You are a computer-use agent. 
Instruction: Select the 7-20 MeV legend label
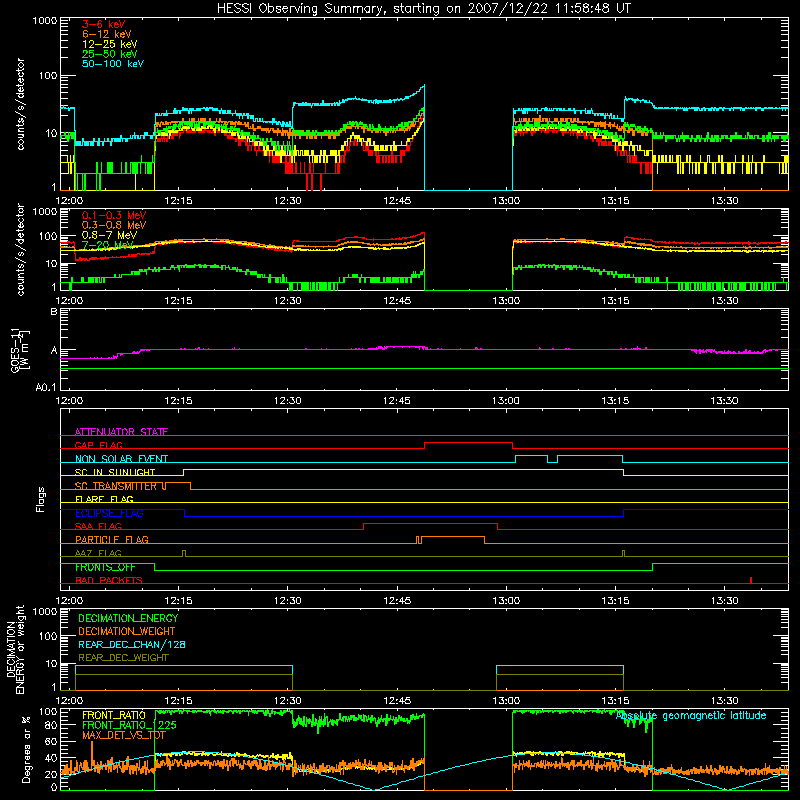[x=108, y=245]
